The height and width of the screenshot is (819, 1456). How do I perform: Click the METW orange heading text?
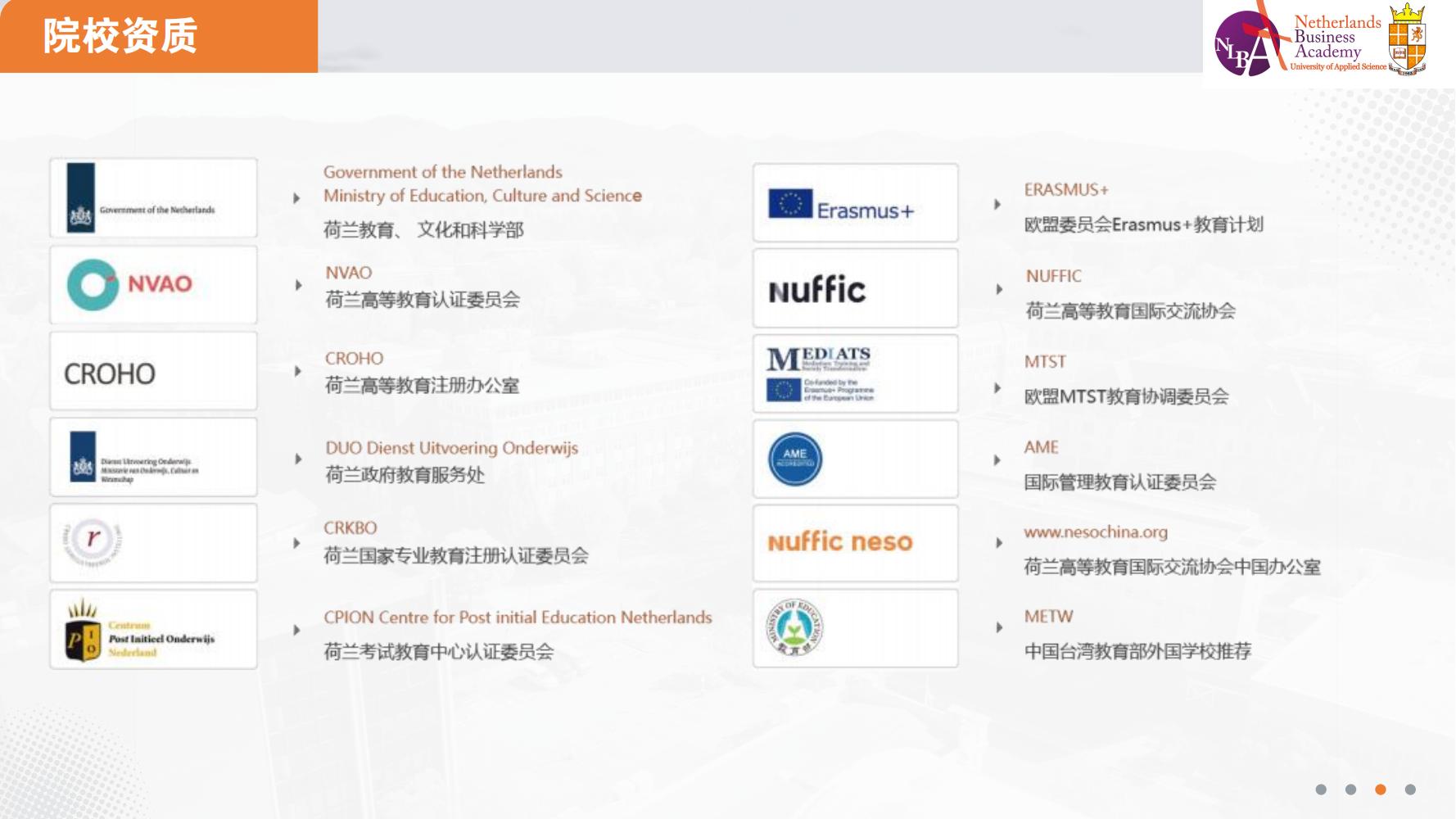1049,617
